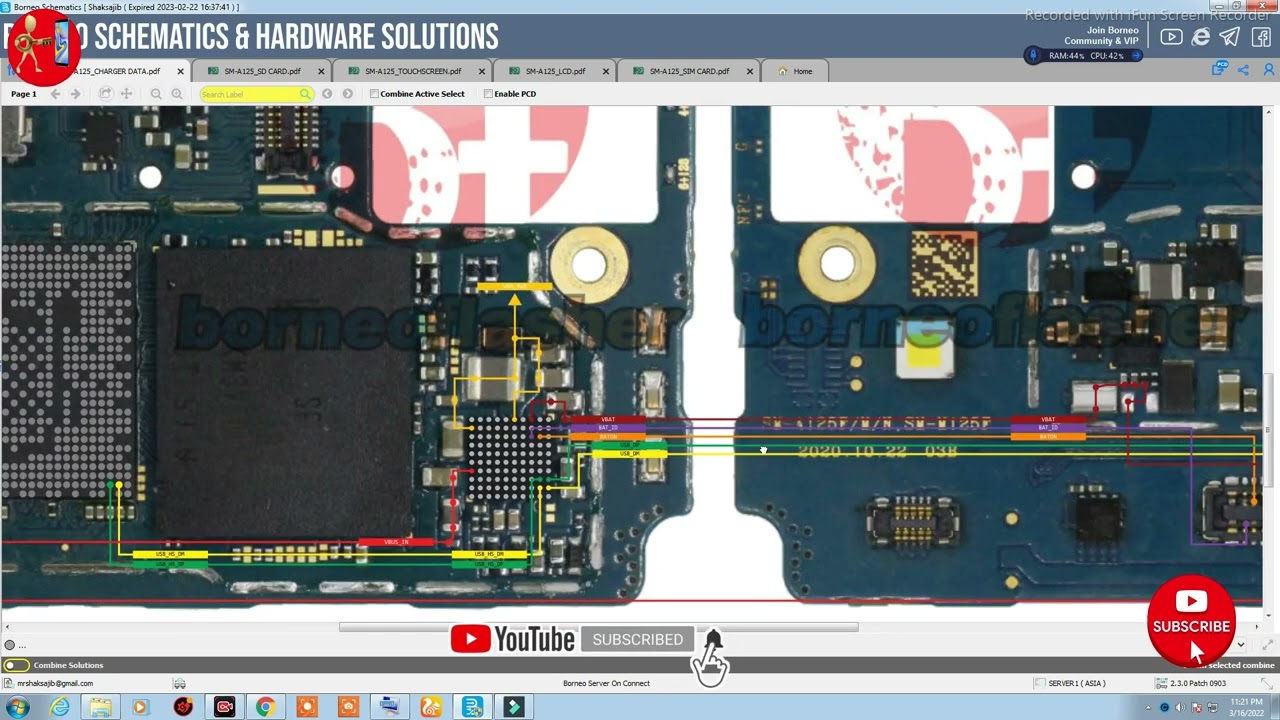This screenshot has width=1280, height=720.
Task: Open the YouTube community icon
Action: click(x=1171, y=37)
